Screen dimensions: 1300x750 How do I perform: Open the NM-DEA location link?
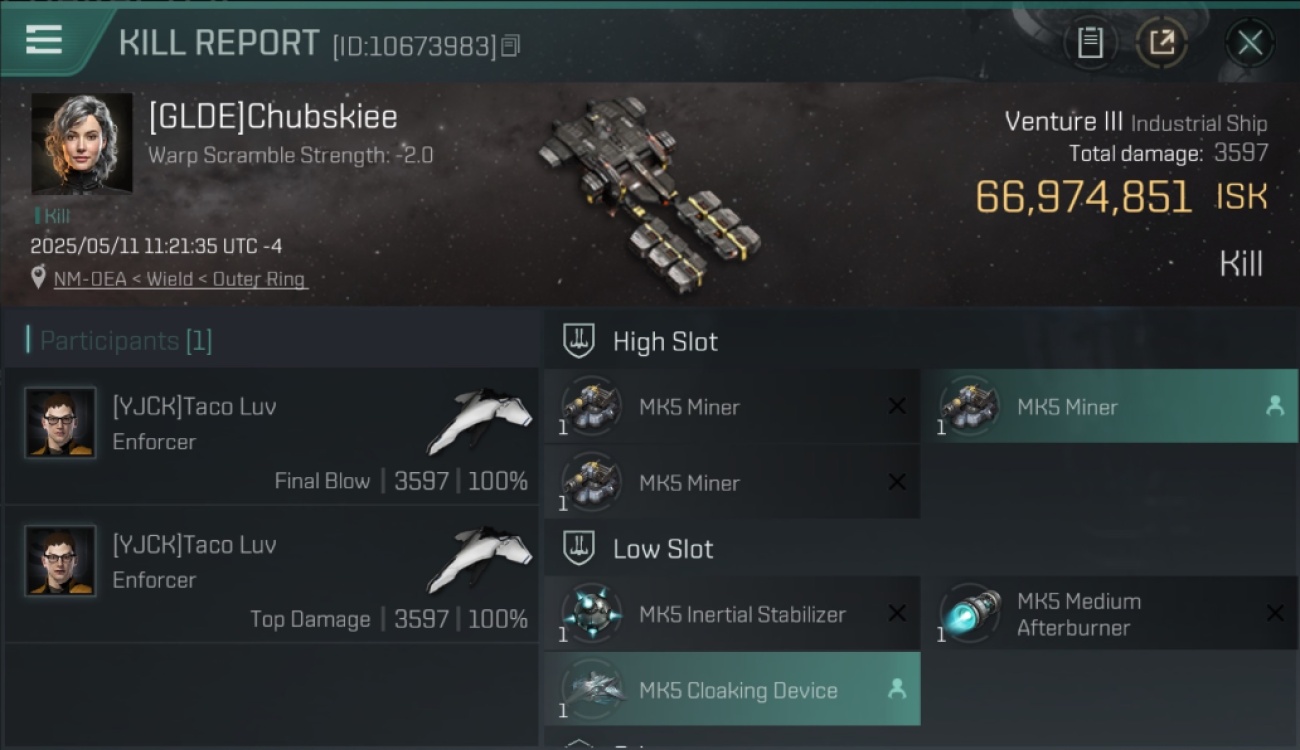180,279
